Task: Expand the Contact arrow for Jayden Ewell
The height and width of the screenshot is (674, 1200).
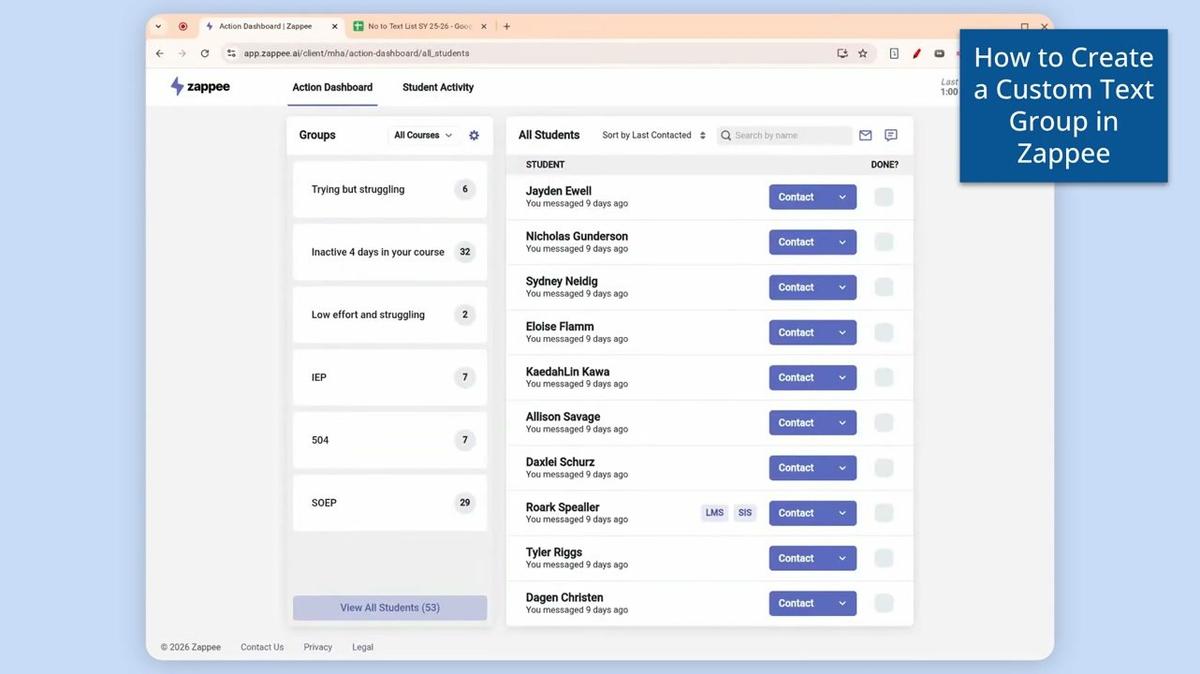Action: click(842, 197)
